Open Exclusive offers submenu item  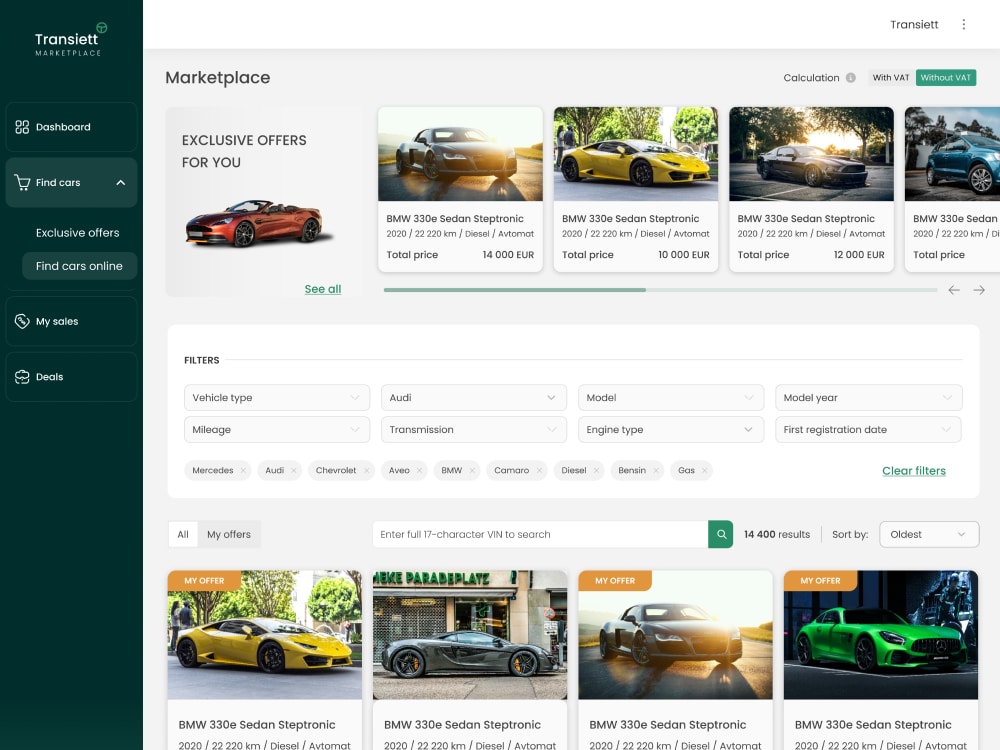[78, 233]
